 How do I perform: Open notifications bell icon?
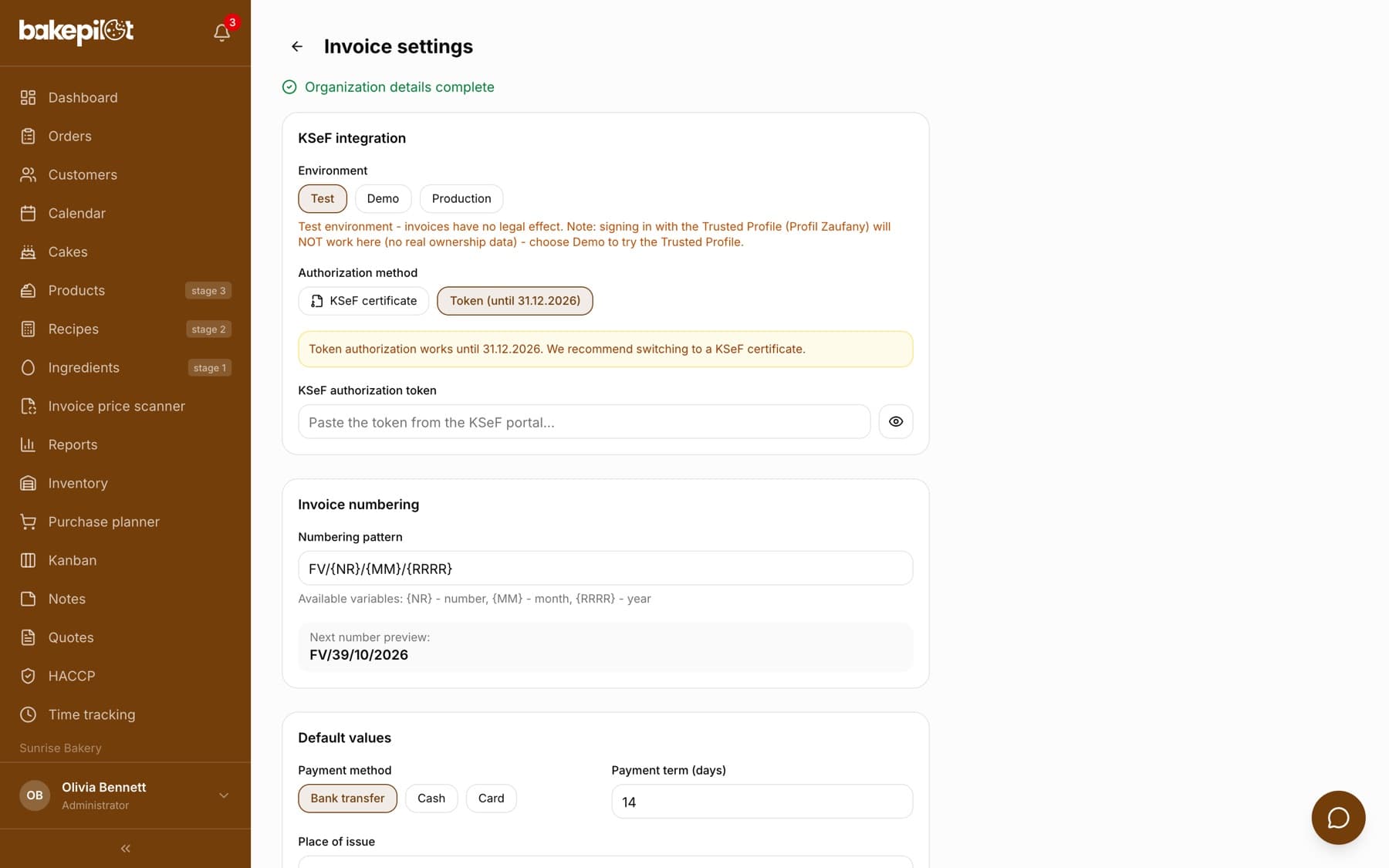pos(221,32)
